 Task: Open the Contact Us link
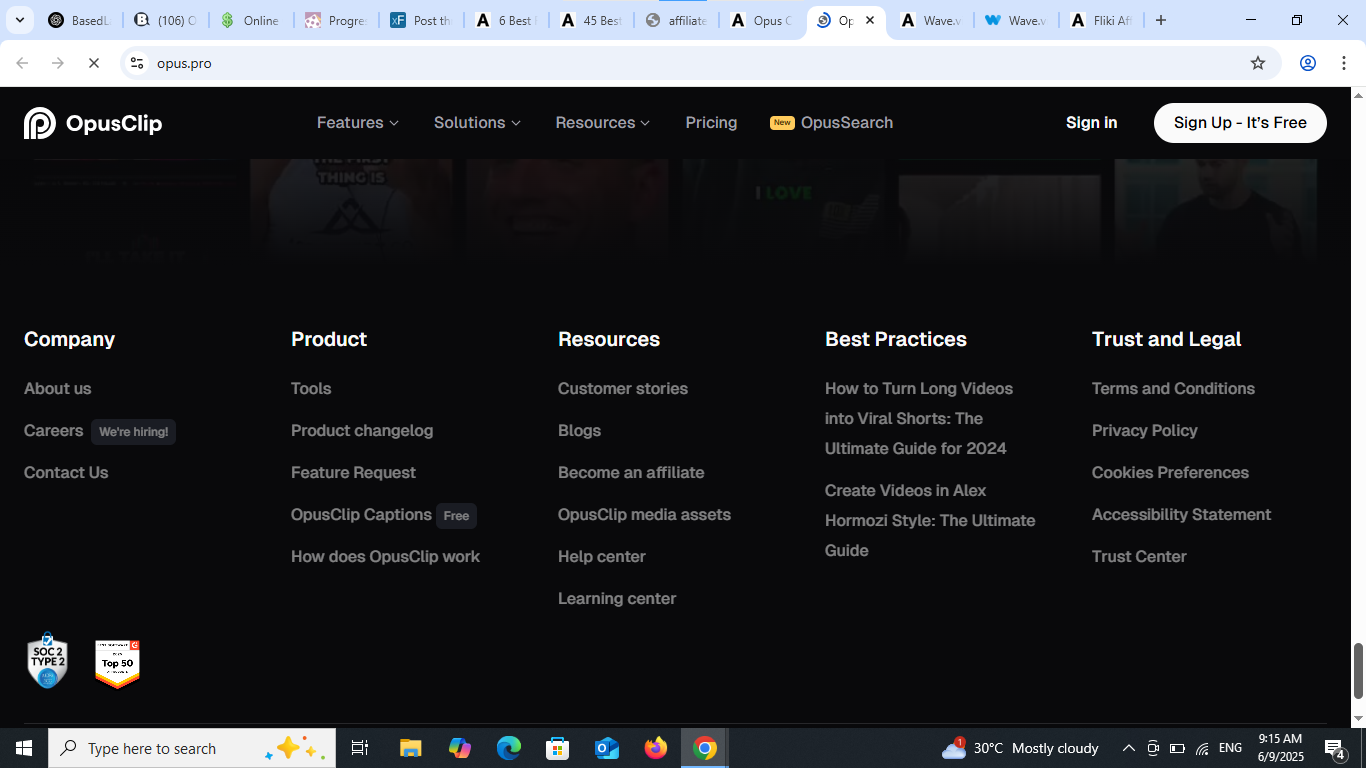pyautogui.click(x=66, y=473)
